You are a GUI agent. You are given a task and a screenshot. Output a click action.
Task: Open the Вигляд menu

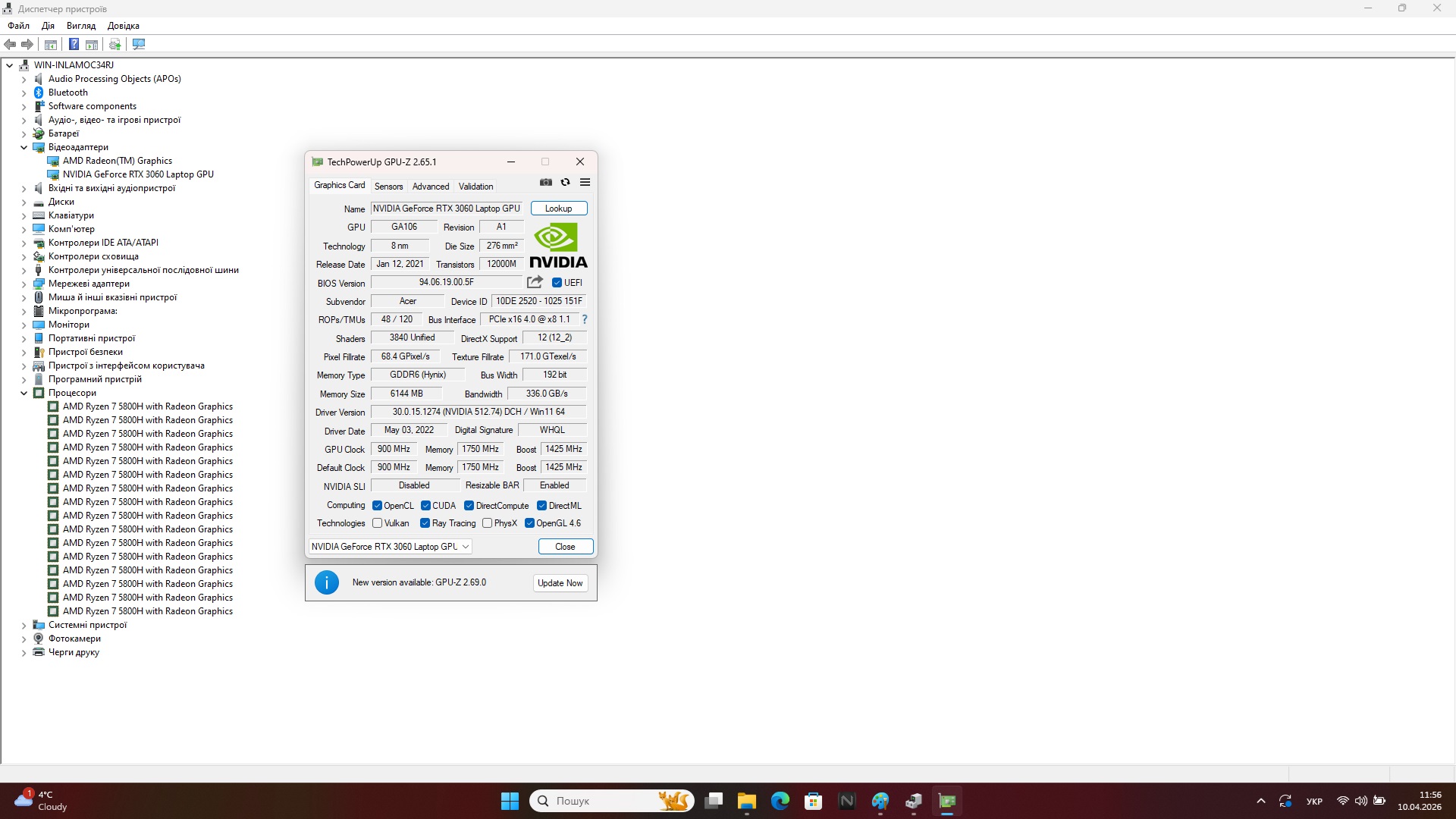pyautogui.click(x=81, y=26)
